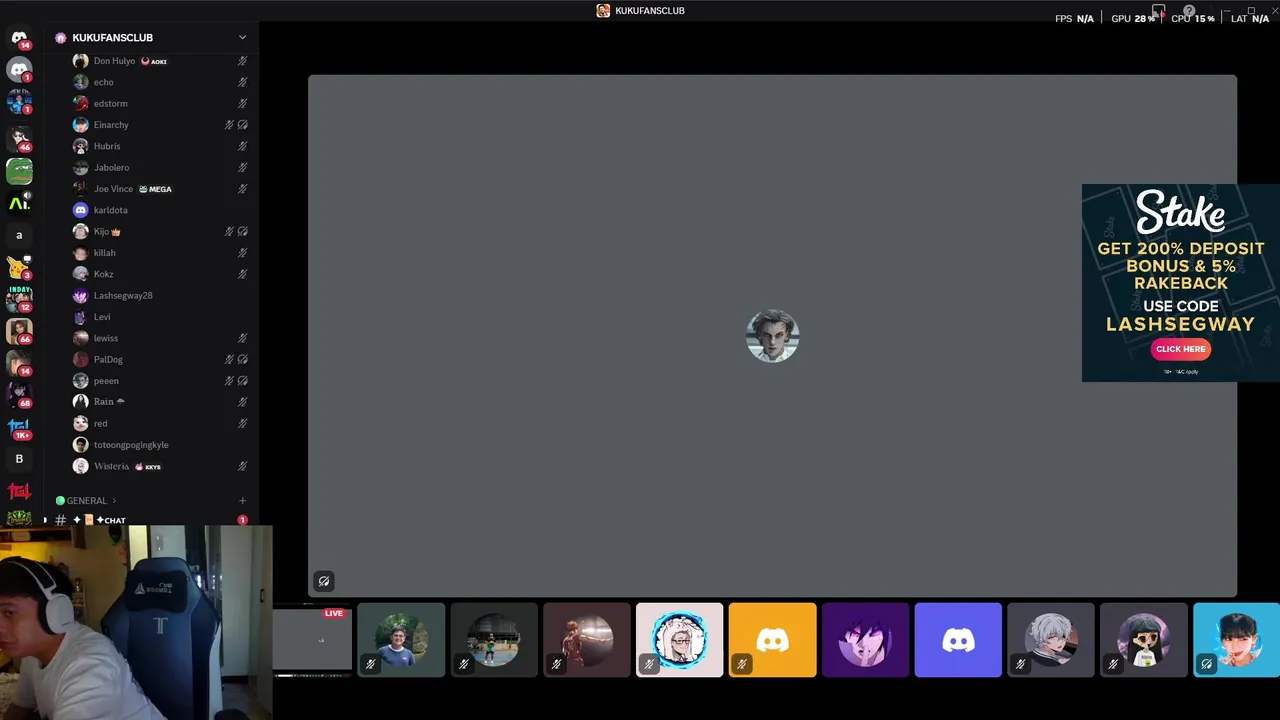The width and height of the screenshot is (1280, 720).
Task: Add a channel to GENERAL category
Action: point(242,500)
